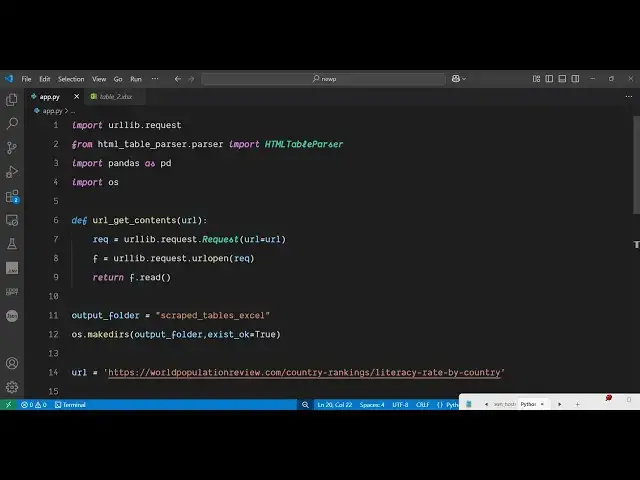Click the overlay panel's square icon

tap(629, 400)
